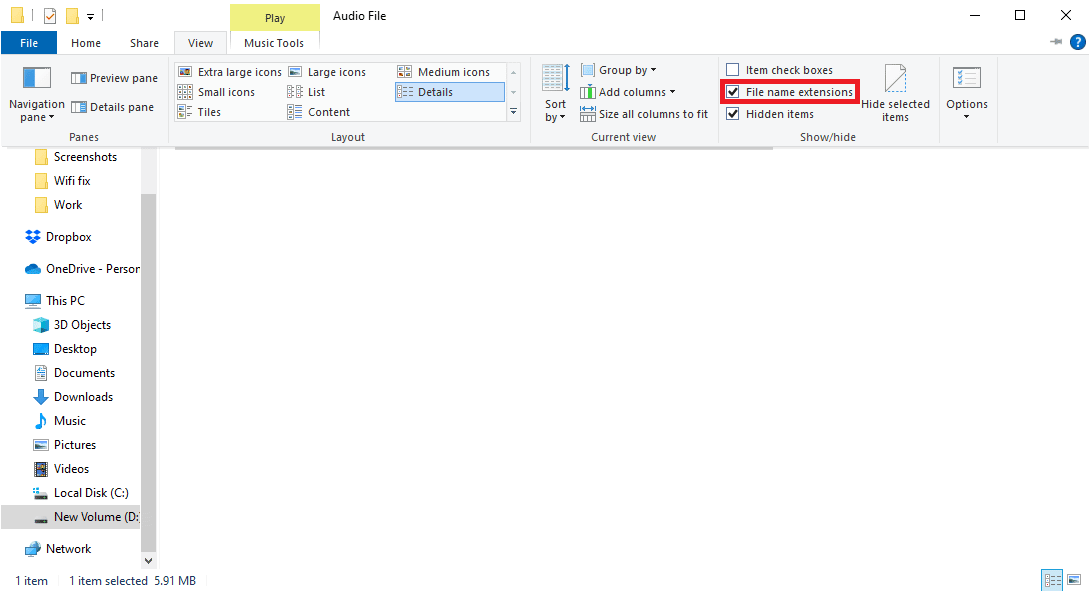
Task: Click the scroll down arrow in sidebar
Action: click(x=148, y=560)
